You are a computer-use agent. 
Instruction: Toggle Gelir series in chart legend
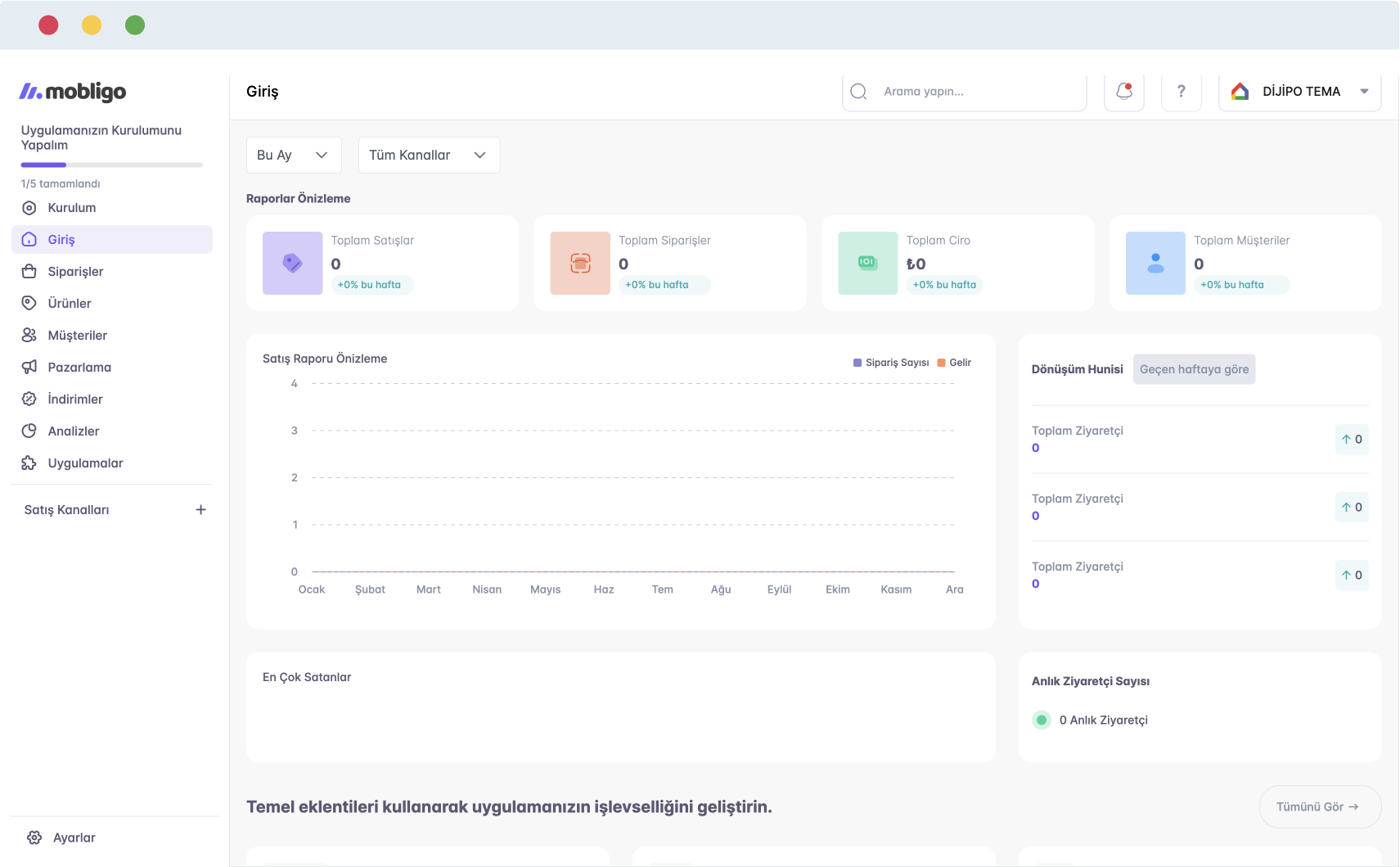pyautogui.click(x=954, y=363)
